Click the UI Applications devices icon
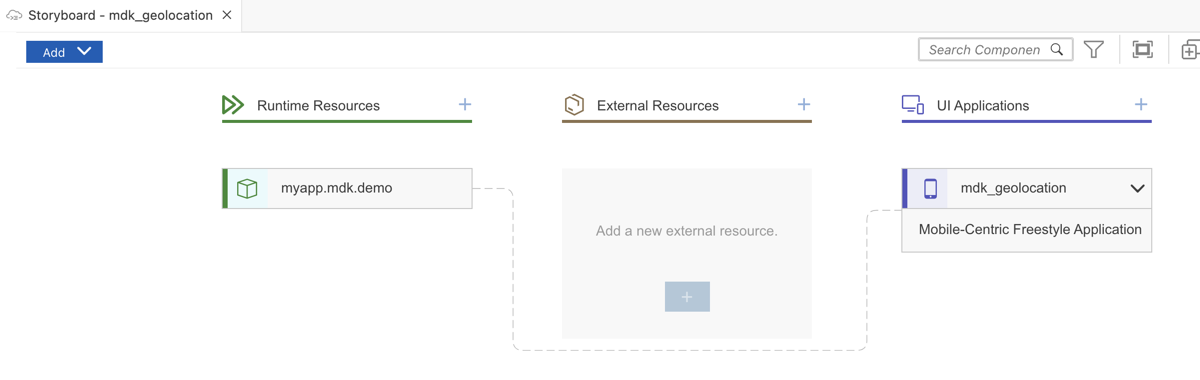The width and height of the screenshot is (1200, 380). 913,105
